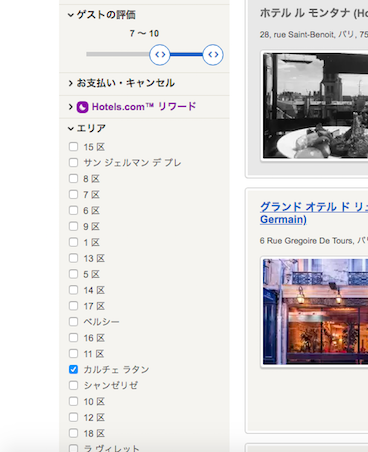
Task: Check the 1 区 area checkbox
Action: coord(73,242)
